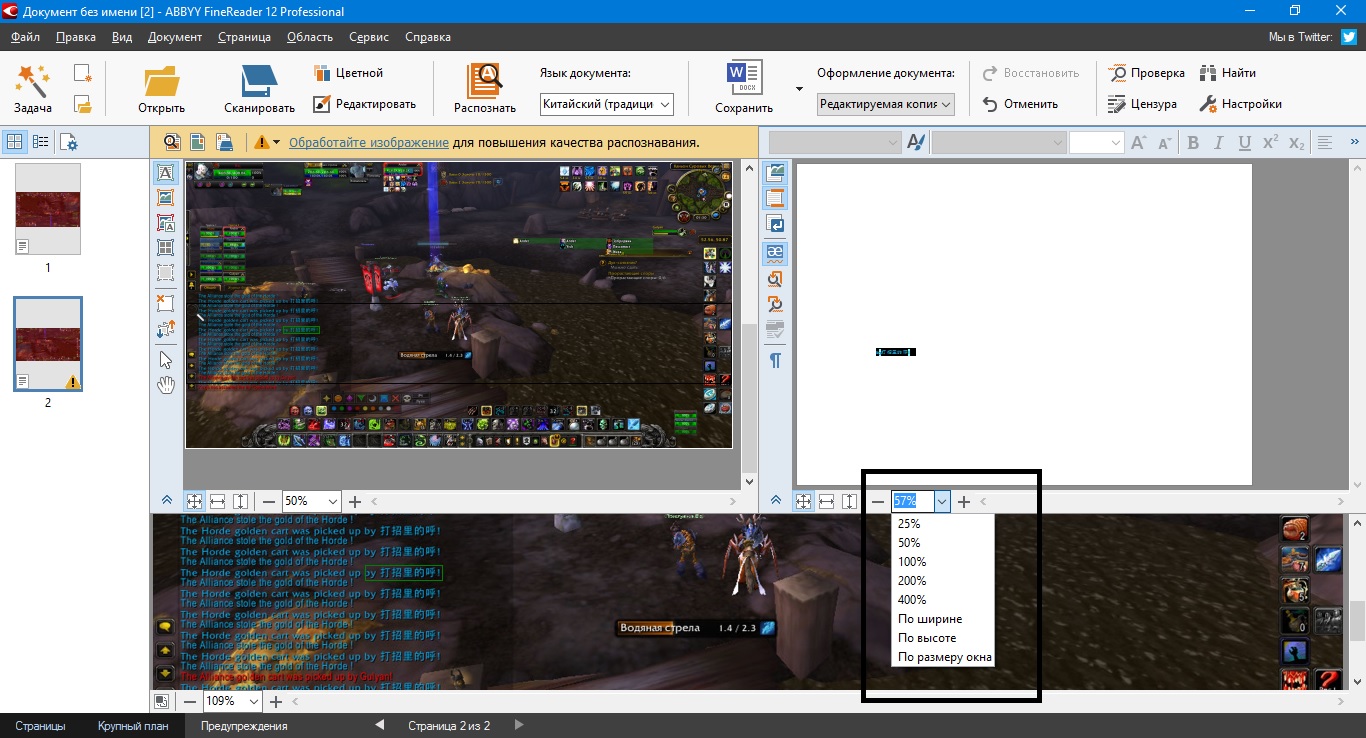Choose 200% from the zoom list

tap(912, 581)
